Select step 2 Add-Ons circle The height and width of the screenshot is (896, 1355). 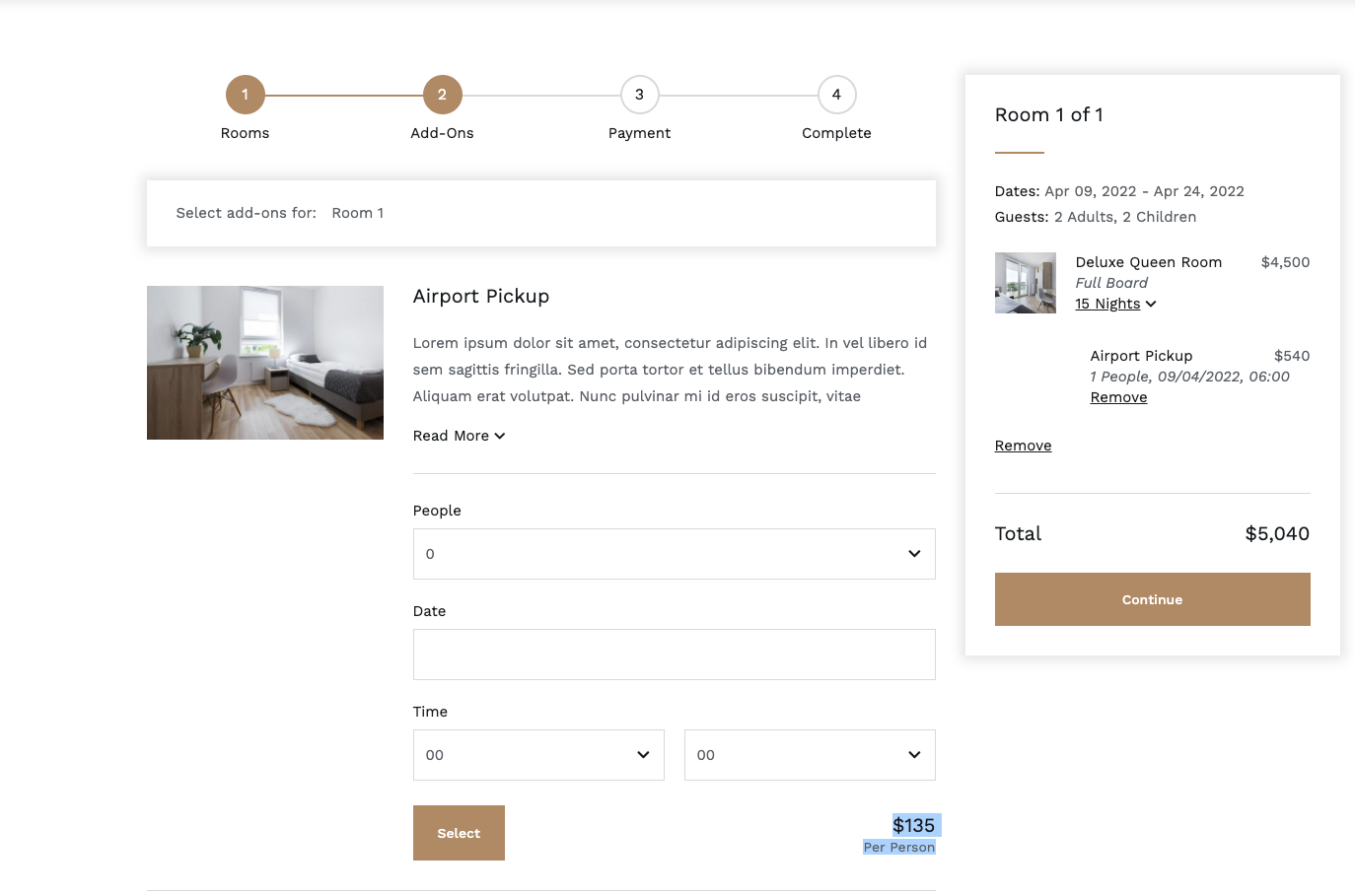442,95
